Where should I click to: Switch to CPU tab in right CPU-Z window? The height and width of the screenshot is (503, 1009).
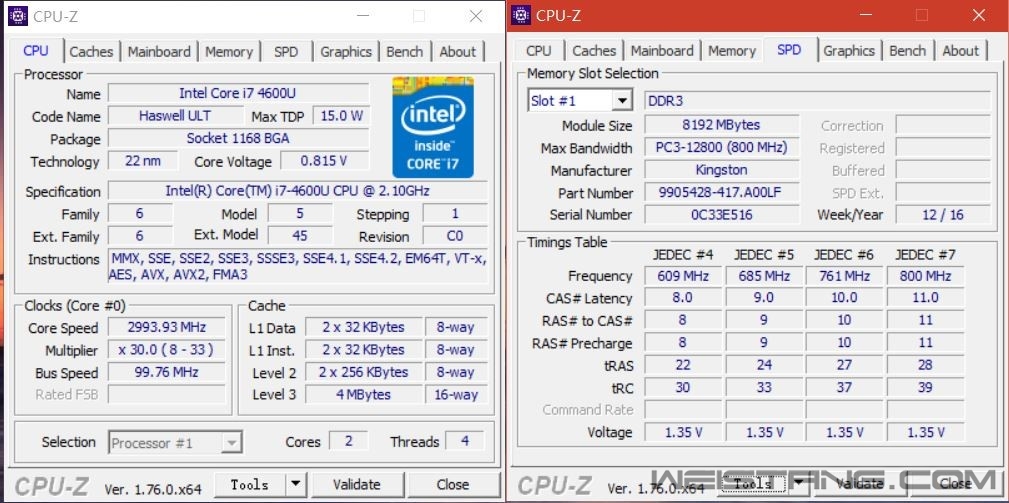[539, 50]
